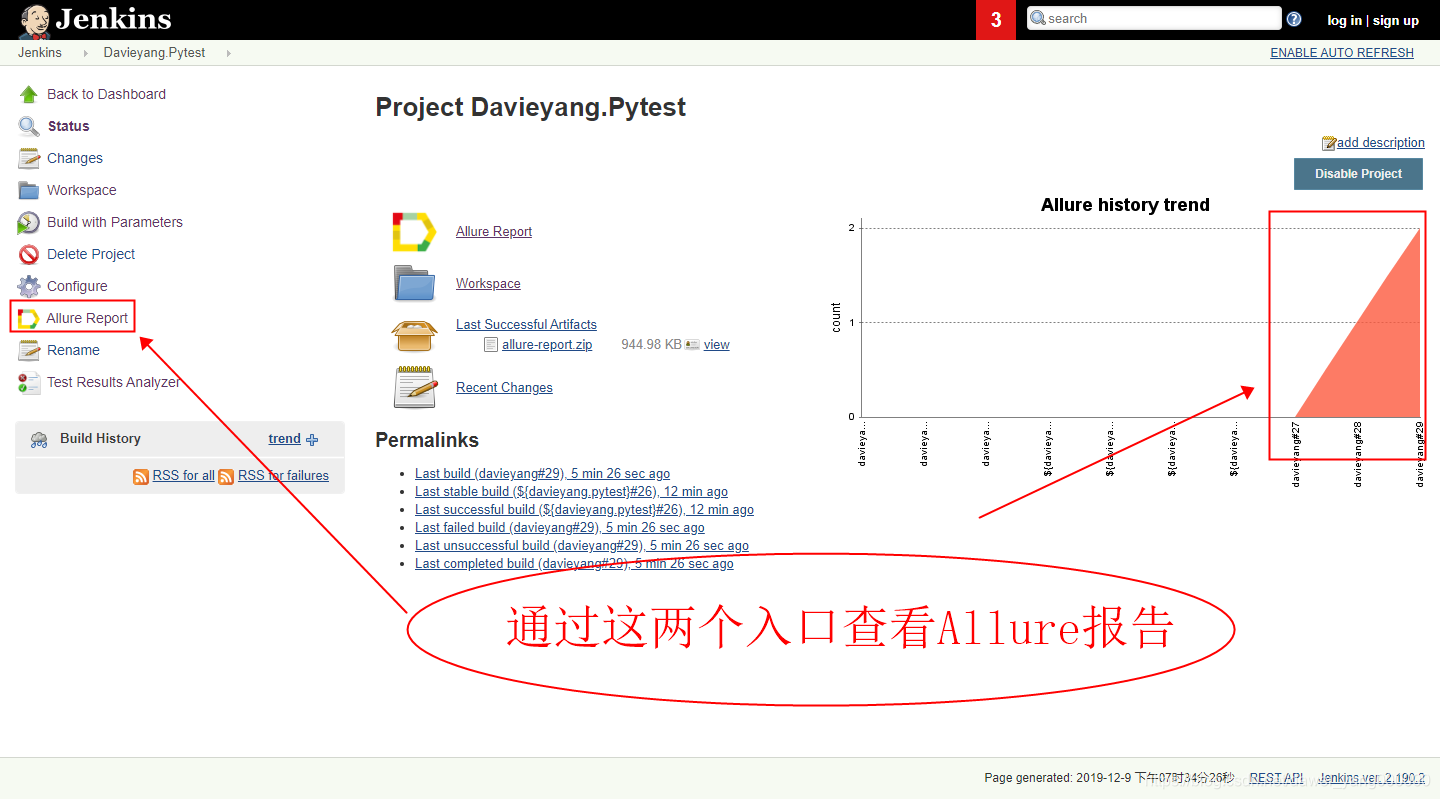
Task: Open the search help question icon
Action: tap(1294, 19)
